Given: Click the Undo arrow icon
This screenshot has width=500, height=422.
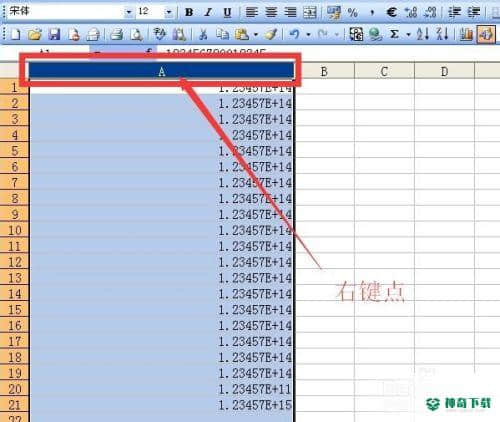Looking at the screenshot, I should click(294, 34).
